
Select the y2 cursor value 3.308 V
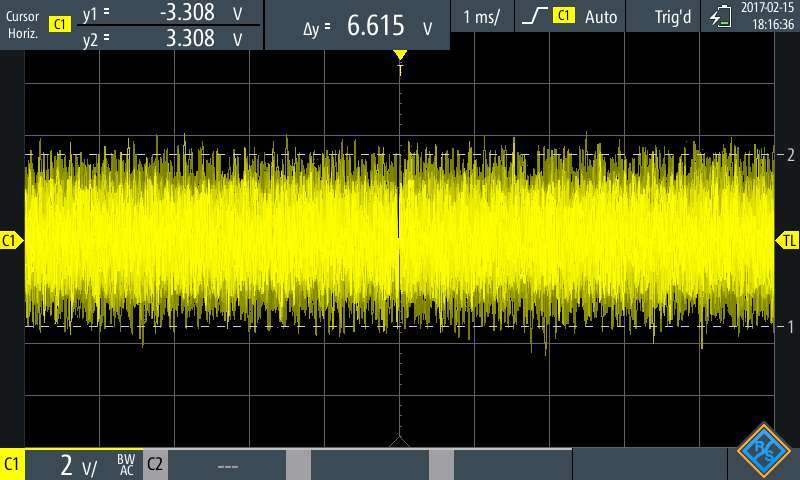click(203, 38)
